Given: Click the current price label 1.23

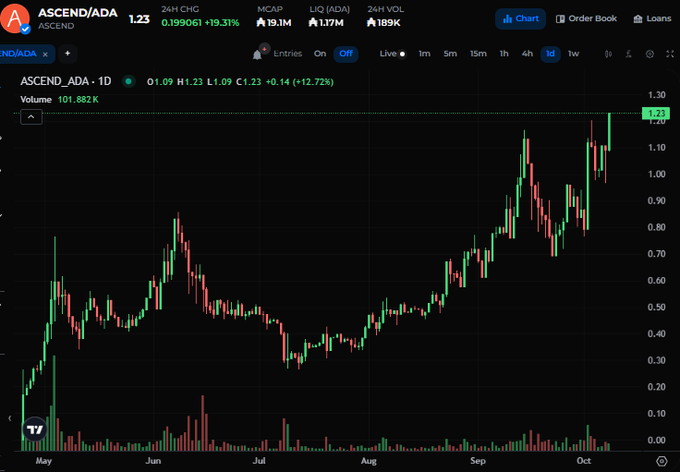Looking at the screenshot, I should pos(656,113).
